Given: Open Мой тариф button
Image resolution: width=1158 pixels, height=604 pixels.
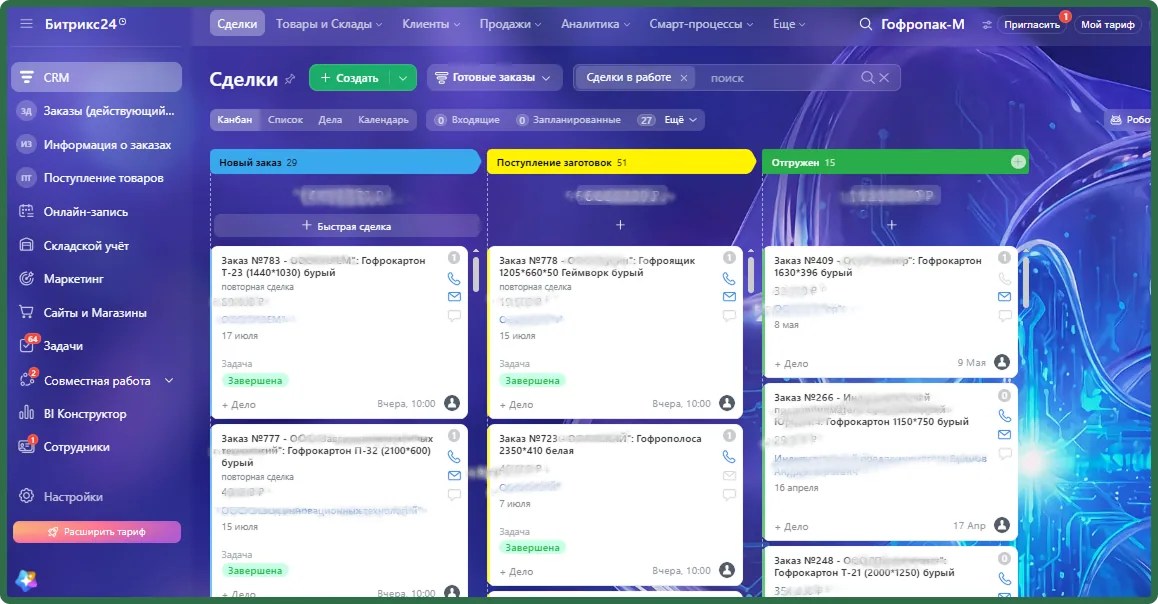Looking at the screenshot, I should 1108,25.
